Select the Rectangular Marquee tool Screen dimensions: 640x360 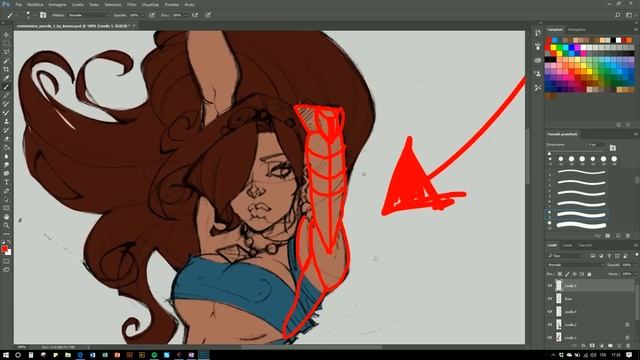(x=6, y=43)
